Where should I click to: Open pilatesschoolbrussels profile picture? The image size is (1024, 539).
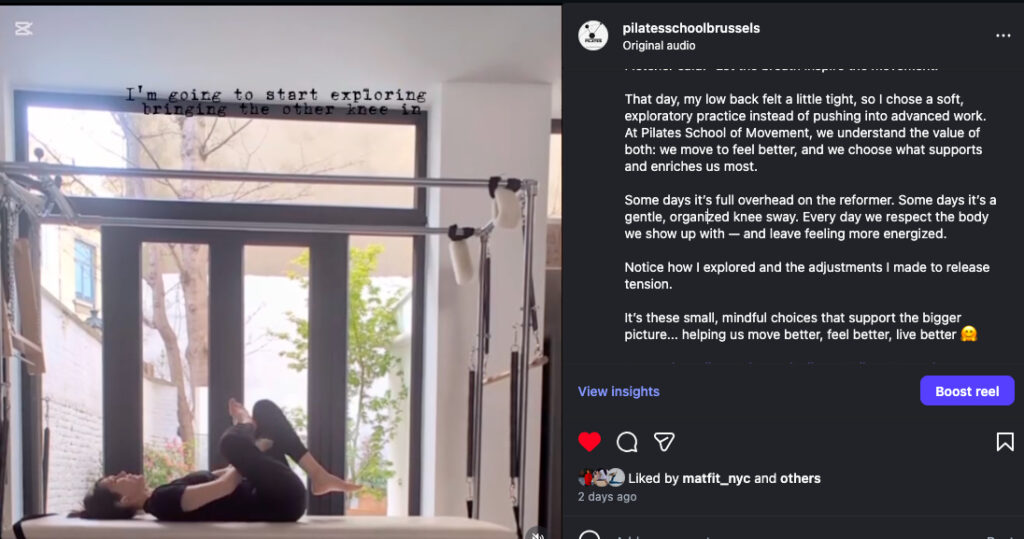coord(593,36)
